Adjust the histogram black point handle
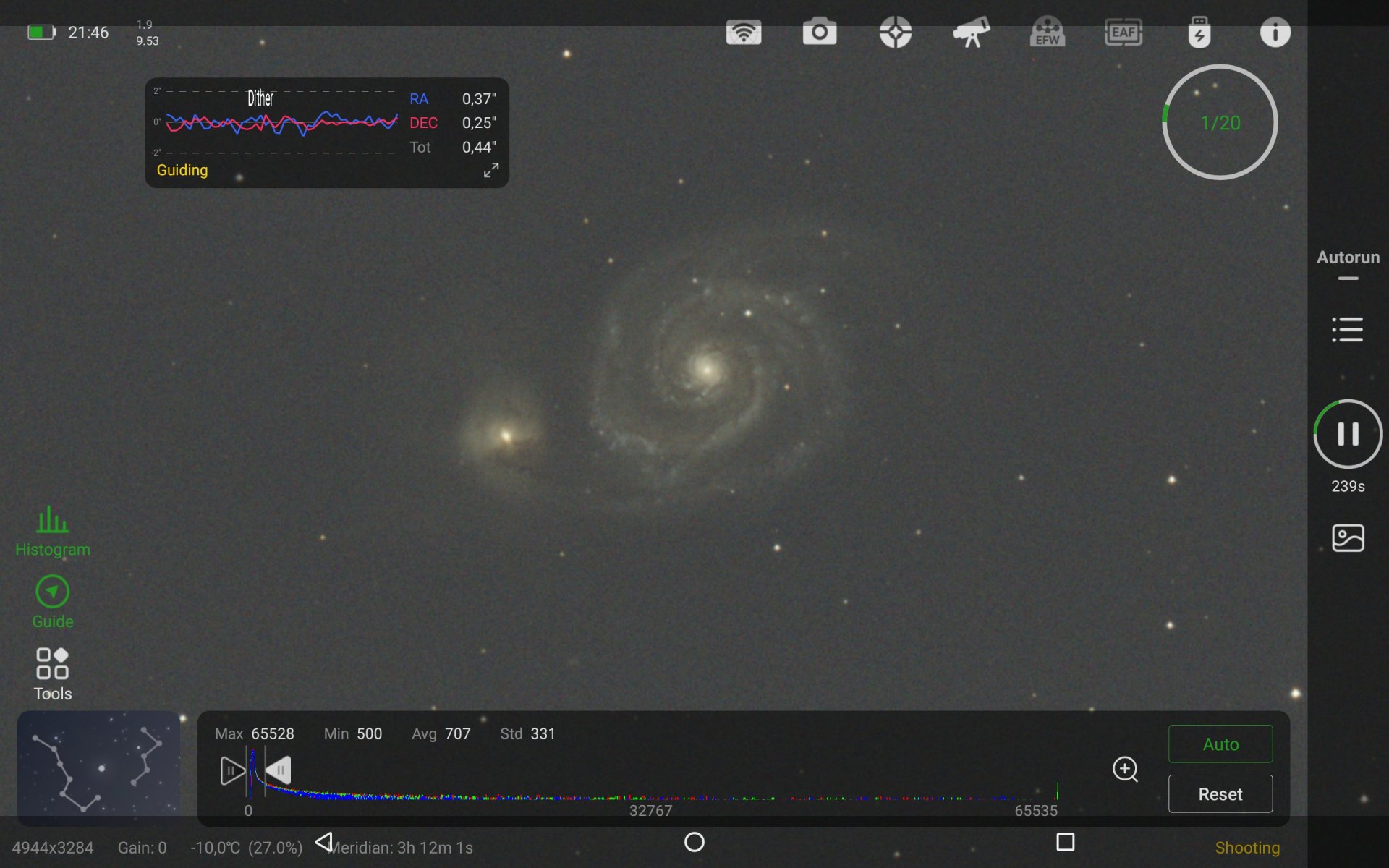The image size is (1389, 868). coord(232,771)
